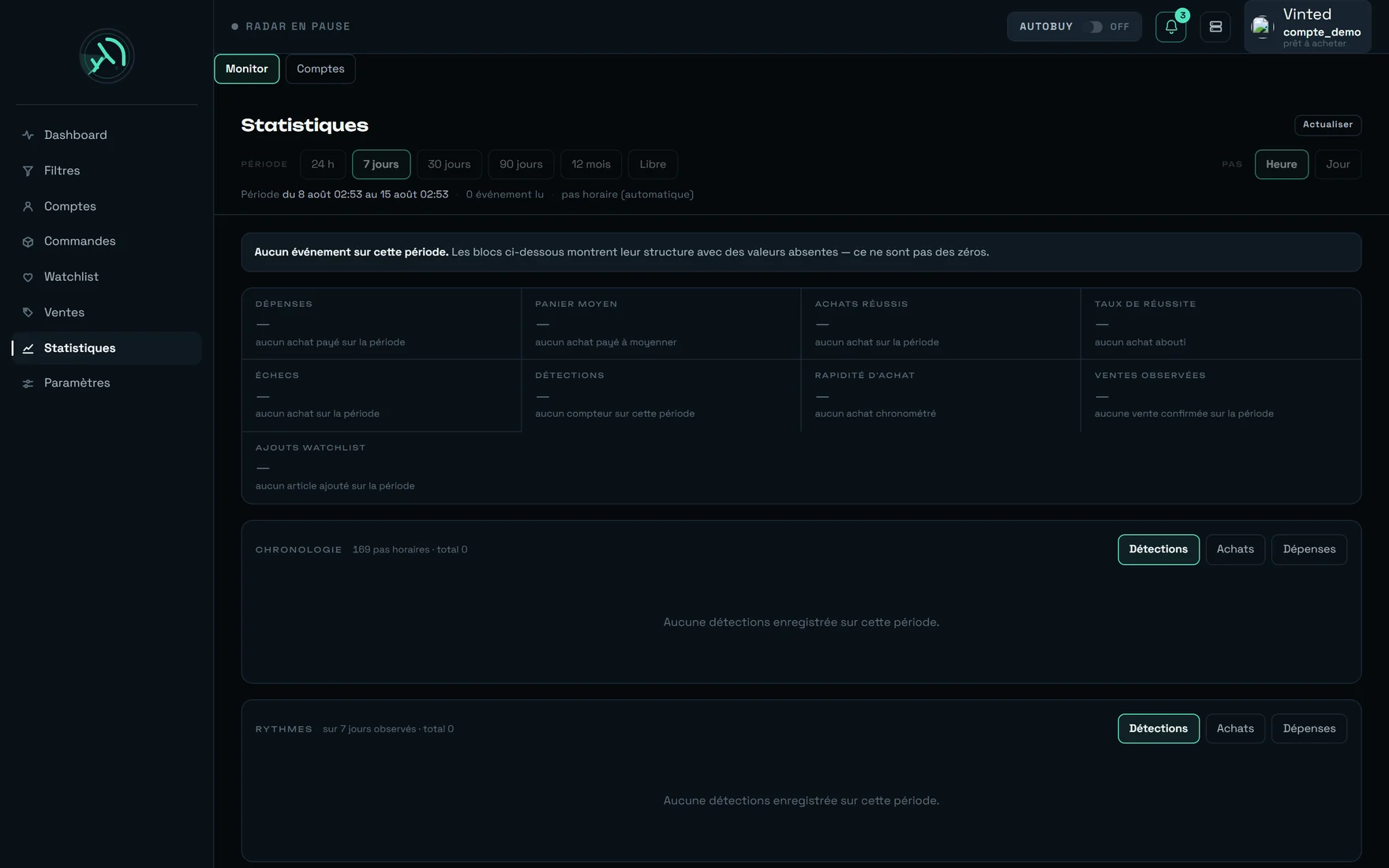Toggle the Autobuy switch
This screenshot has height=868, width=1389.
tap(1095, 27)
